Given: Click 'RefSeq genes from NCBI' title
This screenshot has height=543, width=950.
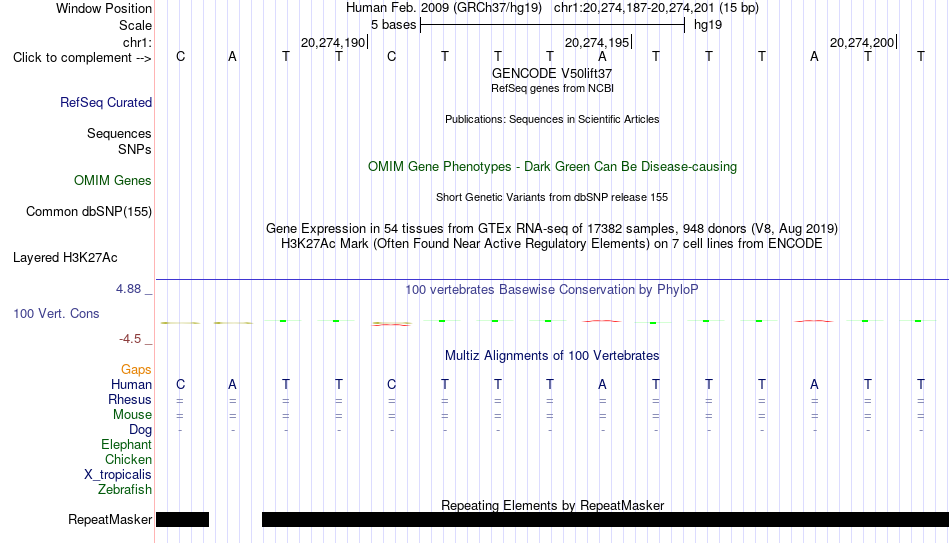Looking at the screenshot, I should (553, 88).
